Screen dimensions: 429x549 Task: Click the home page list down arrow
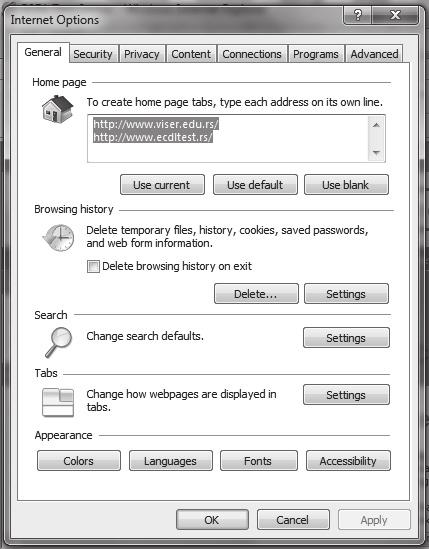(x=376, y=153)
